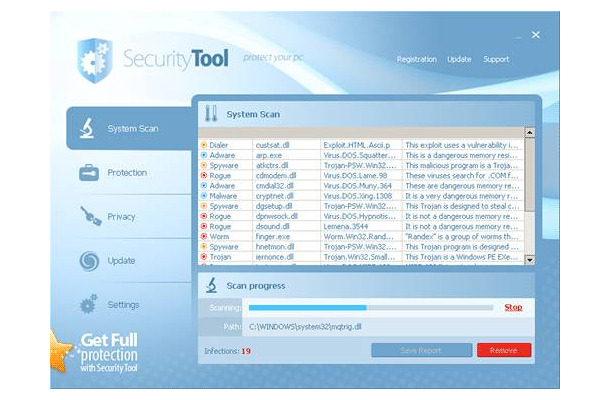Click the test tubes icon beside System Scan header

point(211,114)
